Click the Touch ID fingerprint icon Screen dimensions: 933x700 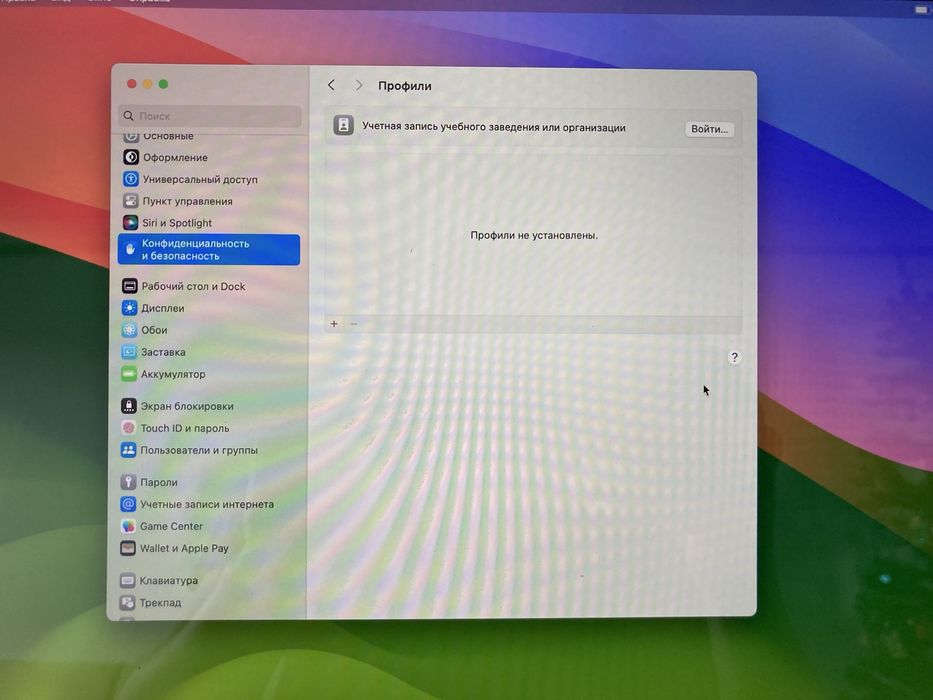coord(129,428)
